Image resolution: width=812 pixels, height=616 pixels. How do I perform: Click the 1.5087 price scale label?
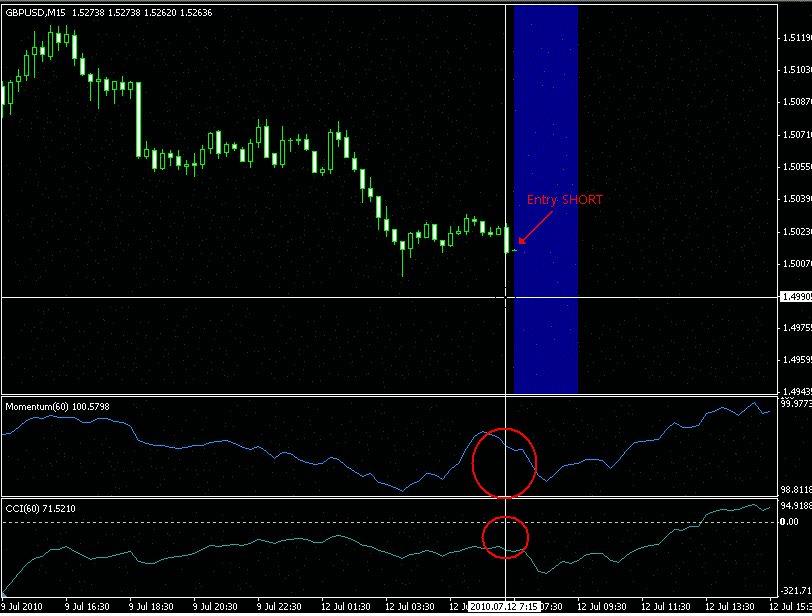click(797, 102)
